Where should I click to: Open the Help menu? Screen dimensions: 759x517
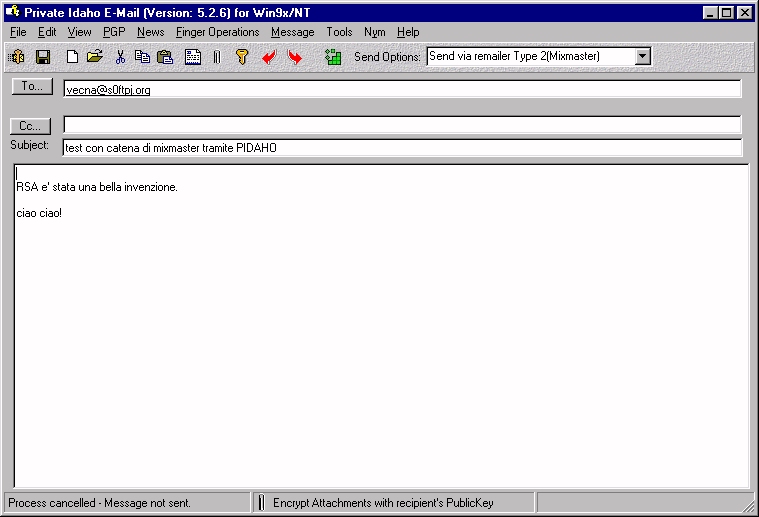pos(408,32)
